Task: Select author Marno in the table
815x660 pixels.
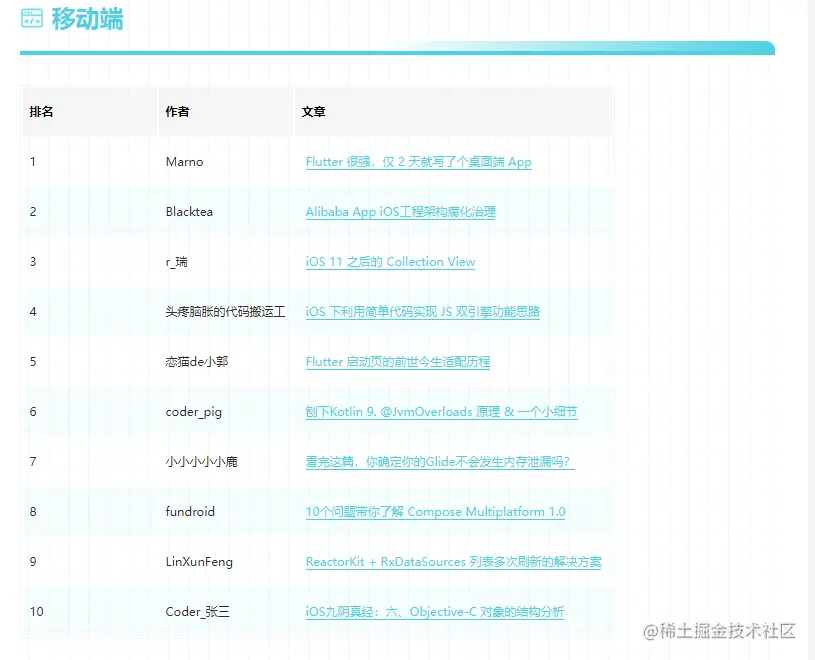Action: point(184,161)
